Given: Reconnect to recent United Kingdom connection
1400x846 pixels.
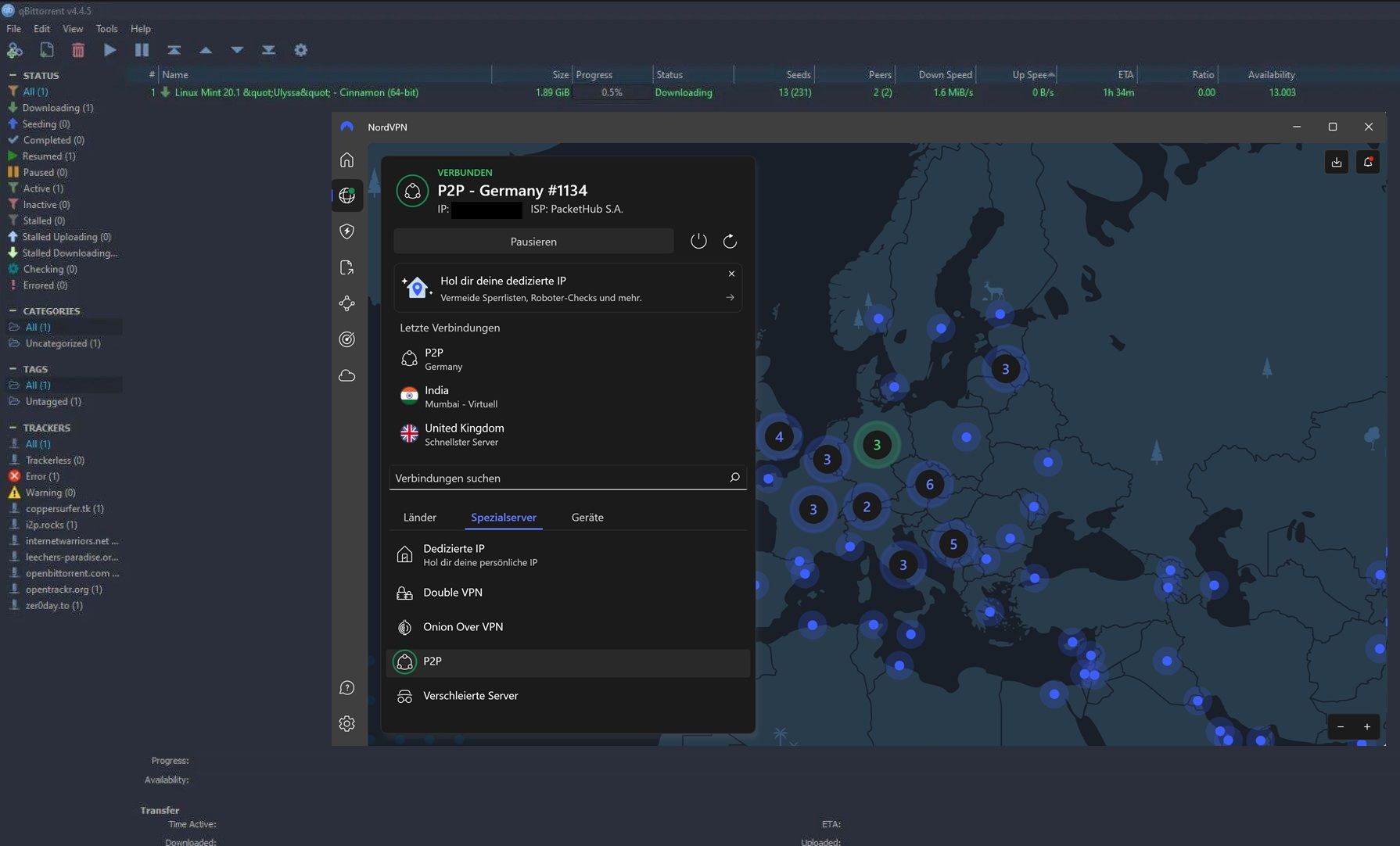Looking at the screenshot, I should coord(568,434).
